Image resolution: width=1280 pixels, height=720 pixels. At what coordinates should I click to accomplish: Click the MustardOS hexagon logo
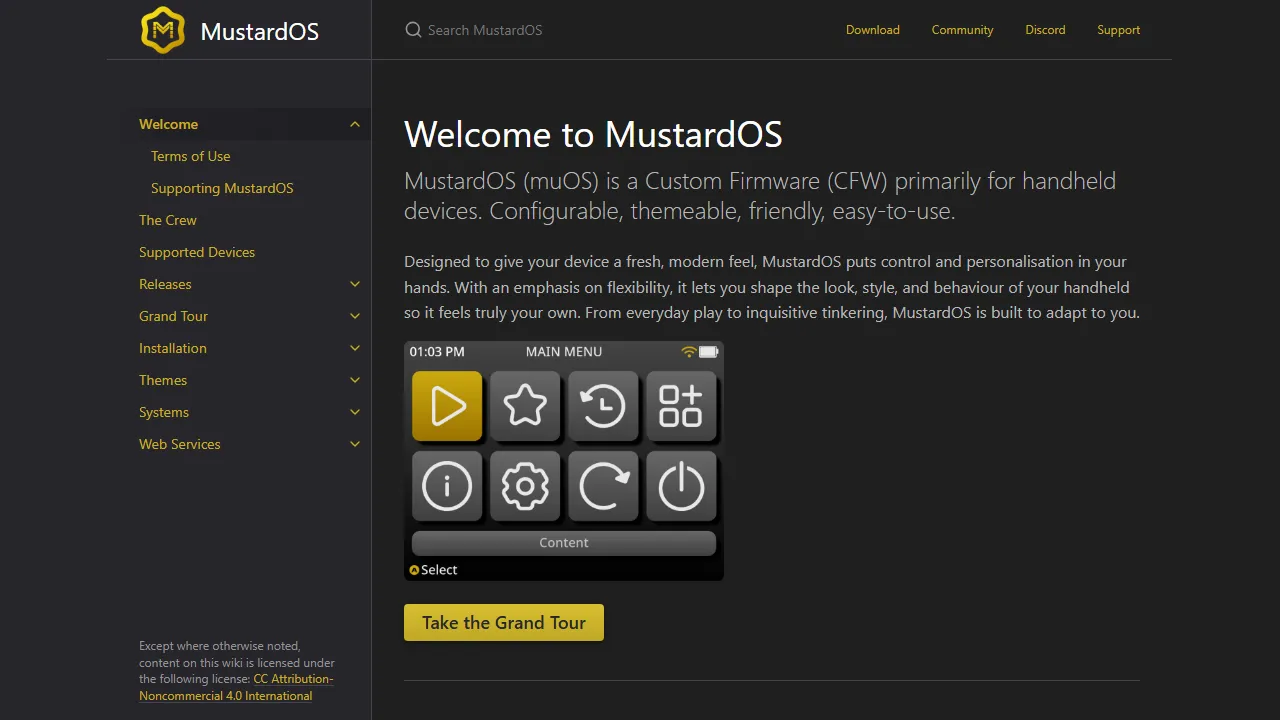point(163,30)
